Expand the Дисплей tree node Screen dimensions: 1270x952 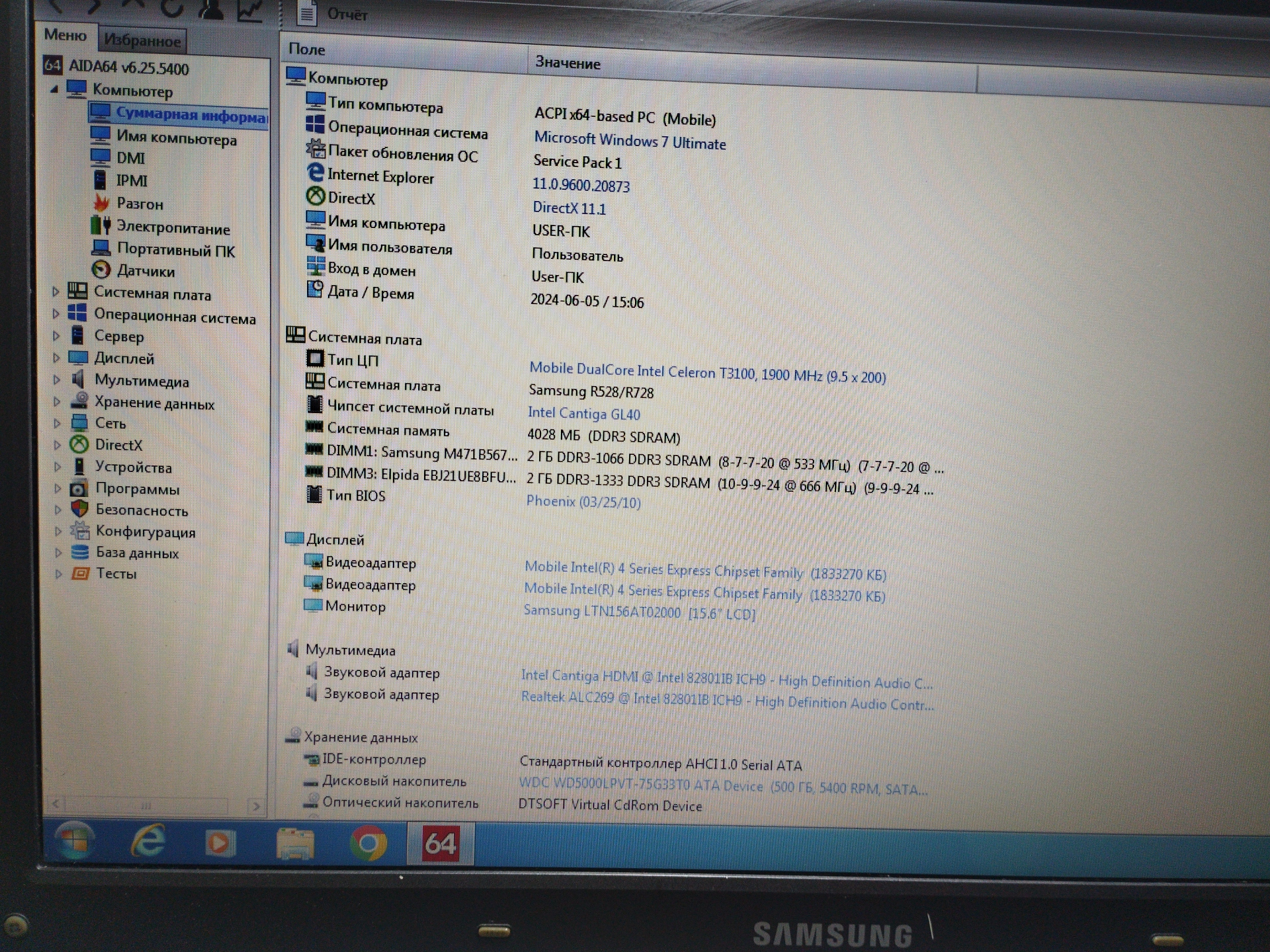point(56,358)
